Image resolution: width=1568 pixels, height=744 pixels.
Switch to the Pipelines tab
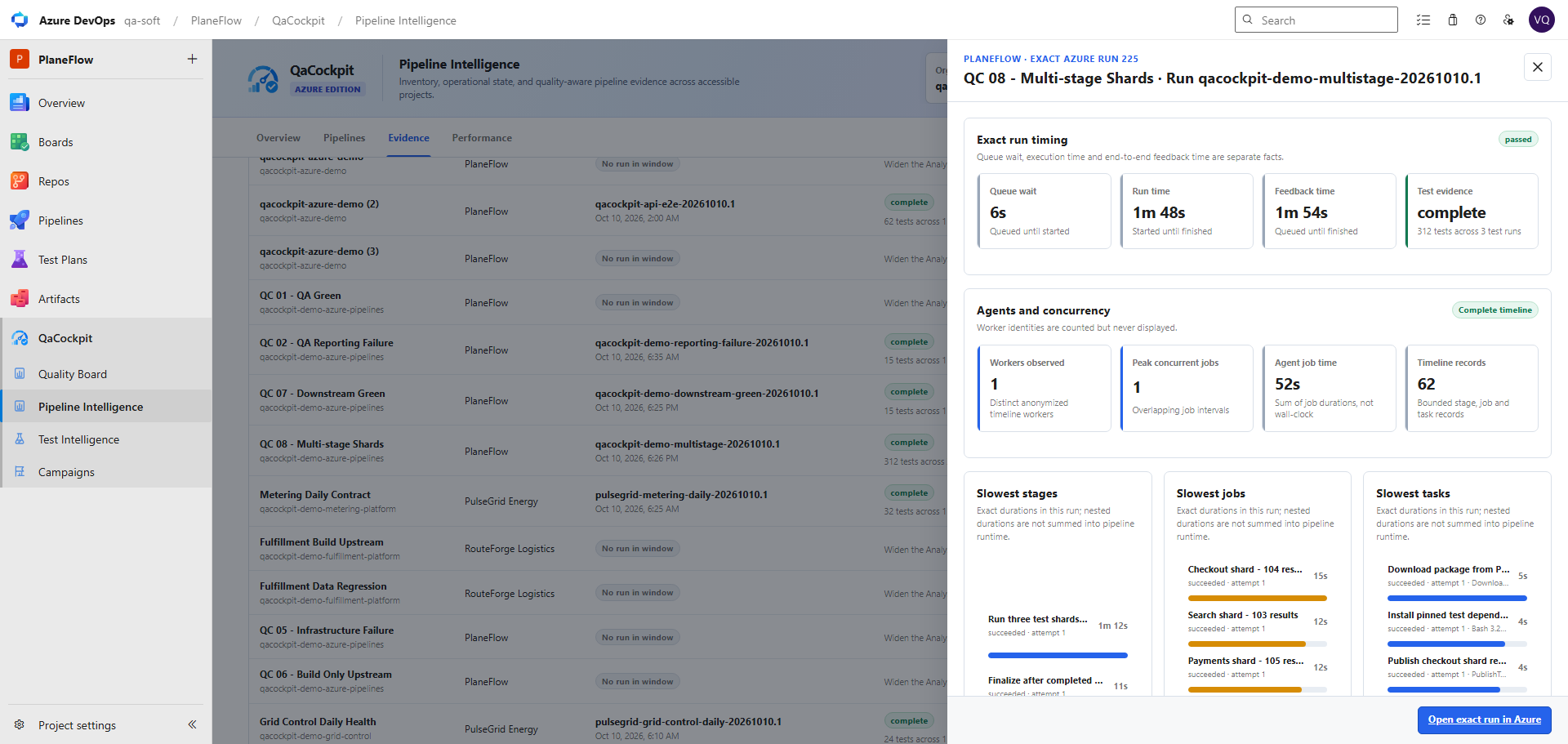point(344,138)
